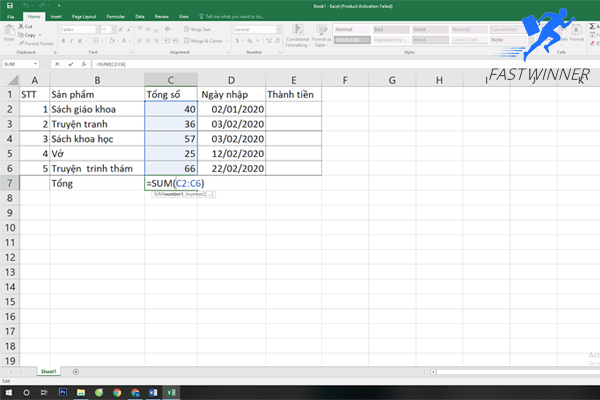Customize Quick Access Toolbar dropdown arrow
Screen dimensions: 600x400
click(x=59, y=5)
